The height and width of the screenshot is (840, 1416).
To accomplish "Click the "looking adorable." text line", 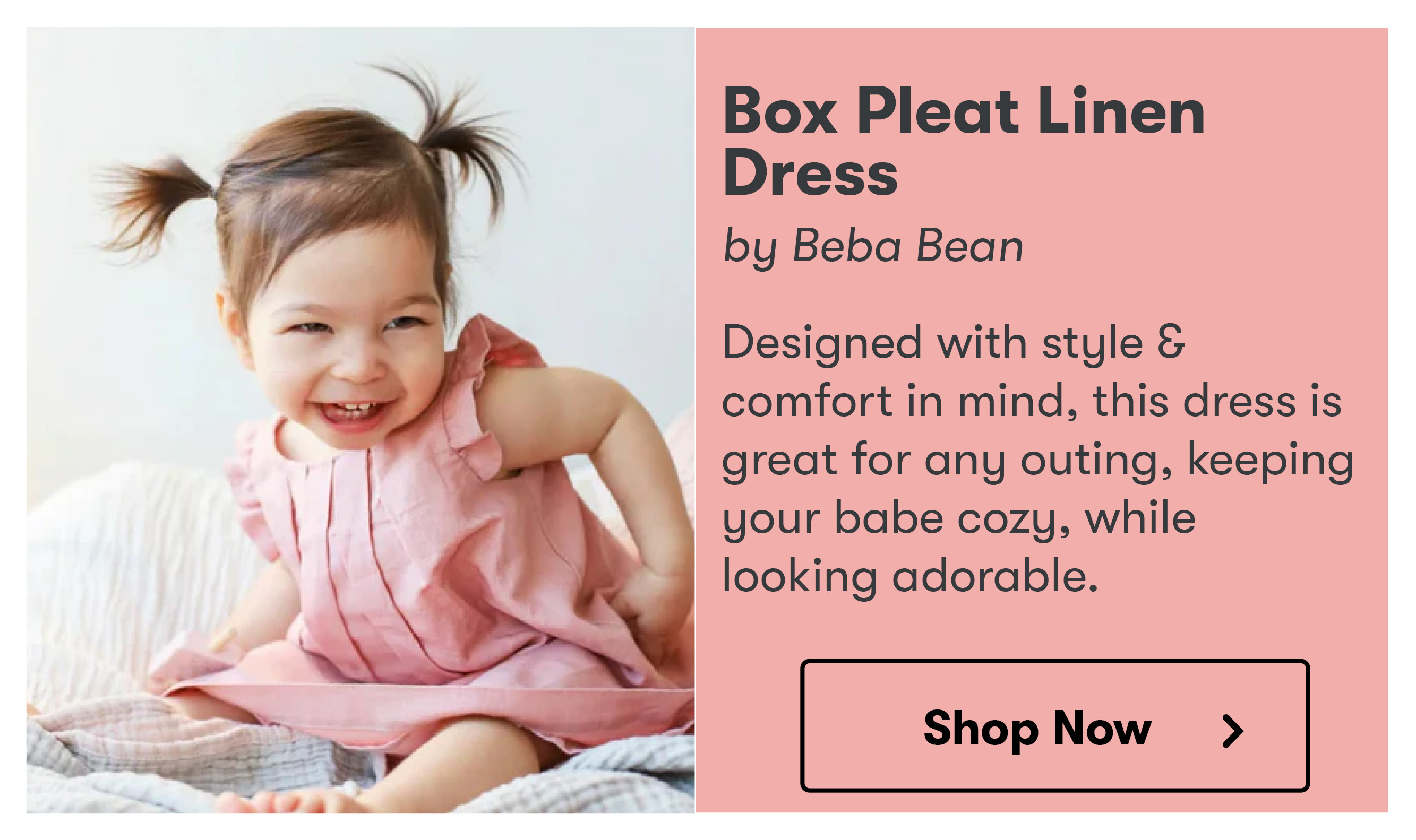I will (910, 576).
